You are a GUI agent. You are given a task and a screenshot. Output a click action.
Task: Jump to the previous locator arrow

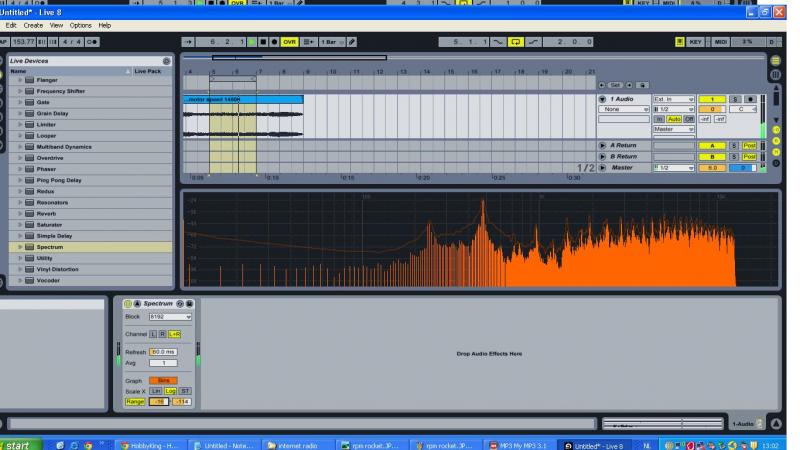tap(602, 85)
